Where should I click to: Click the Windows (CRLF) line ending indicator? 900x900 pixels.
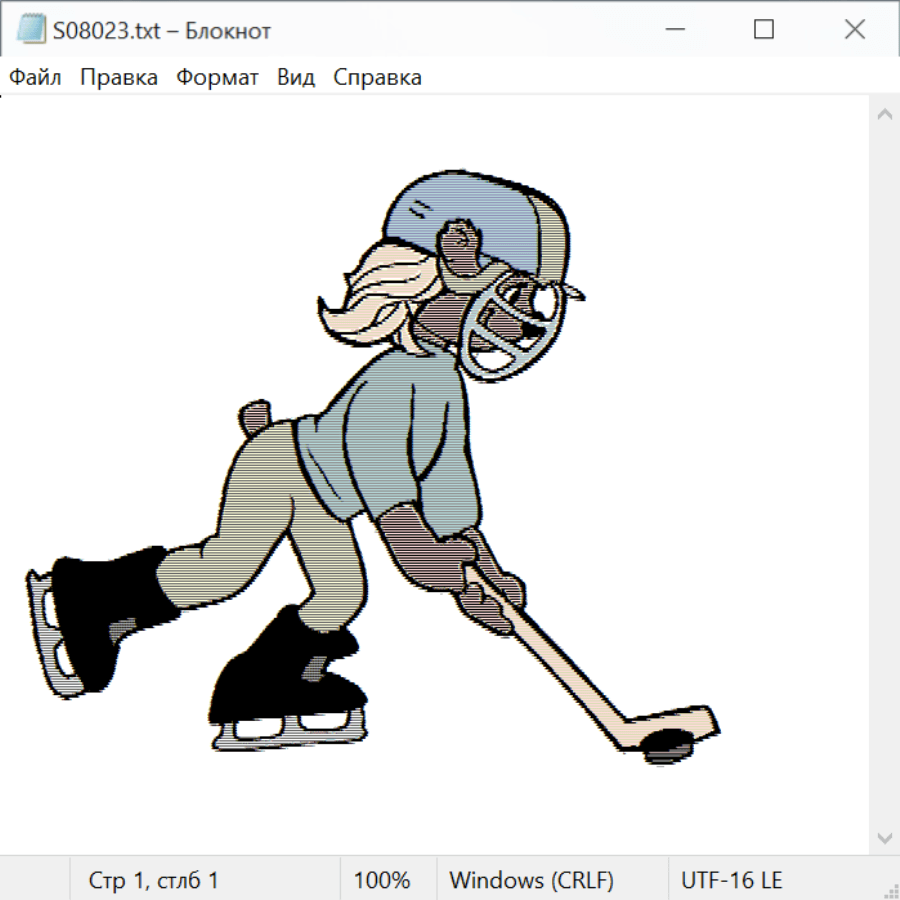(531, 881)
